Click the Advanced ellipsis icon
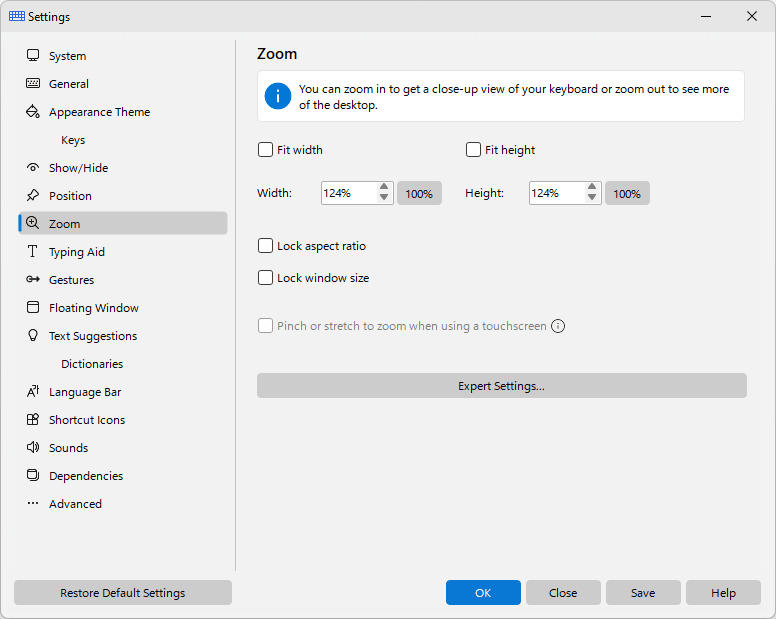 coord(33,503)
